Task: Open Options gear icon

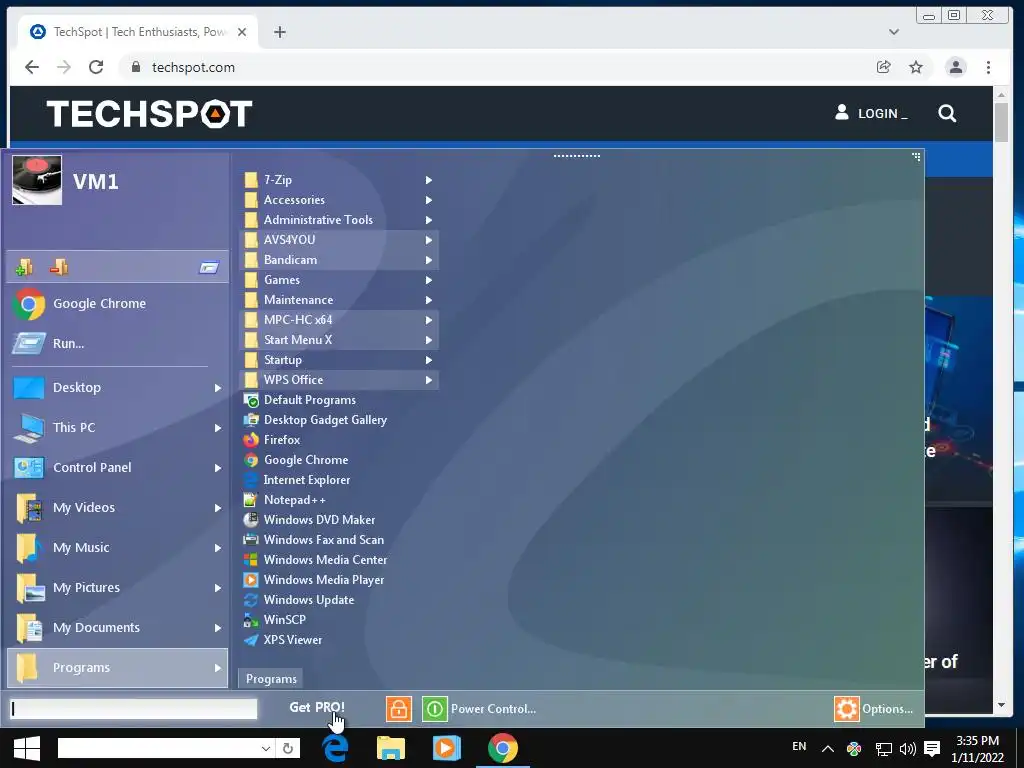Action: [x=847, y=709]
